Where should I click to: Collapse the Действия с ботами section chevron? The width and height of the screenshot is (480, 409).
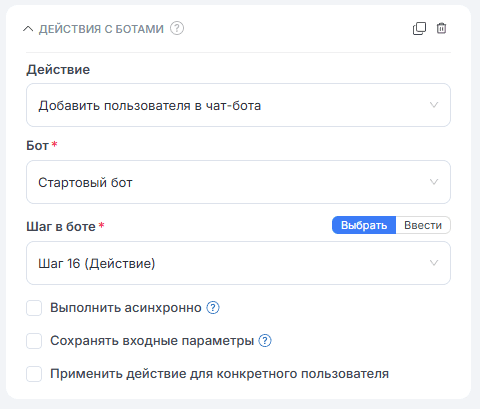(28, 29)
